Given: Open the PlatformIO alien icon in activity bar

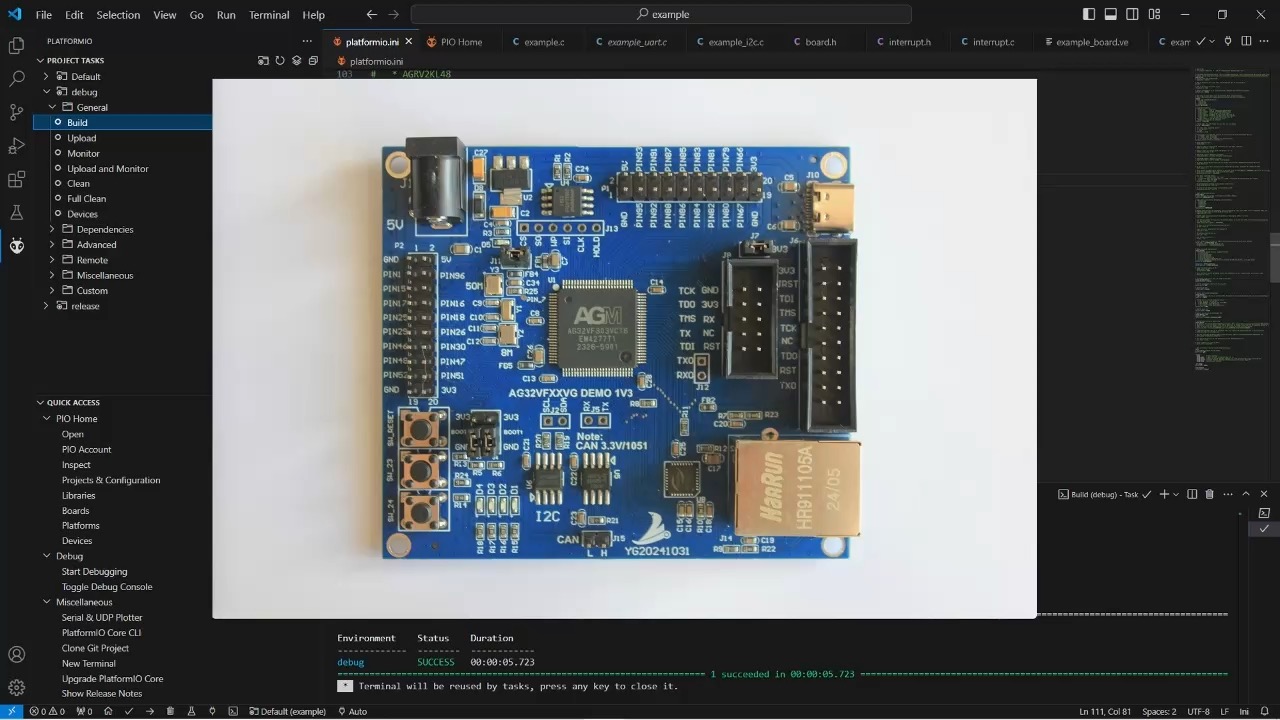Looking at the screenshot, I should tap(16, 246).
